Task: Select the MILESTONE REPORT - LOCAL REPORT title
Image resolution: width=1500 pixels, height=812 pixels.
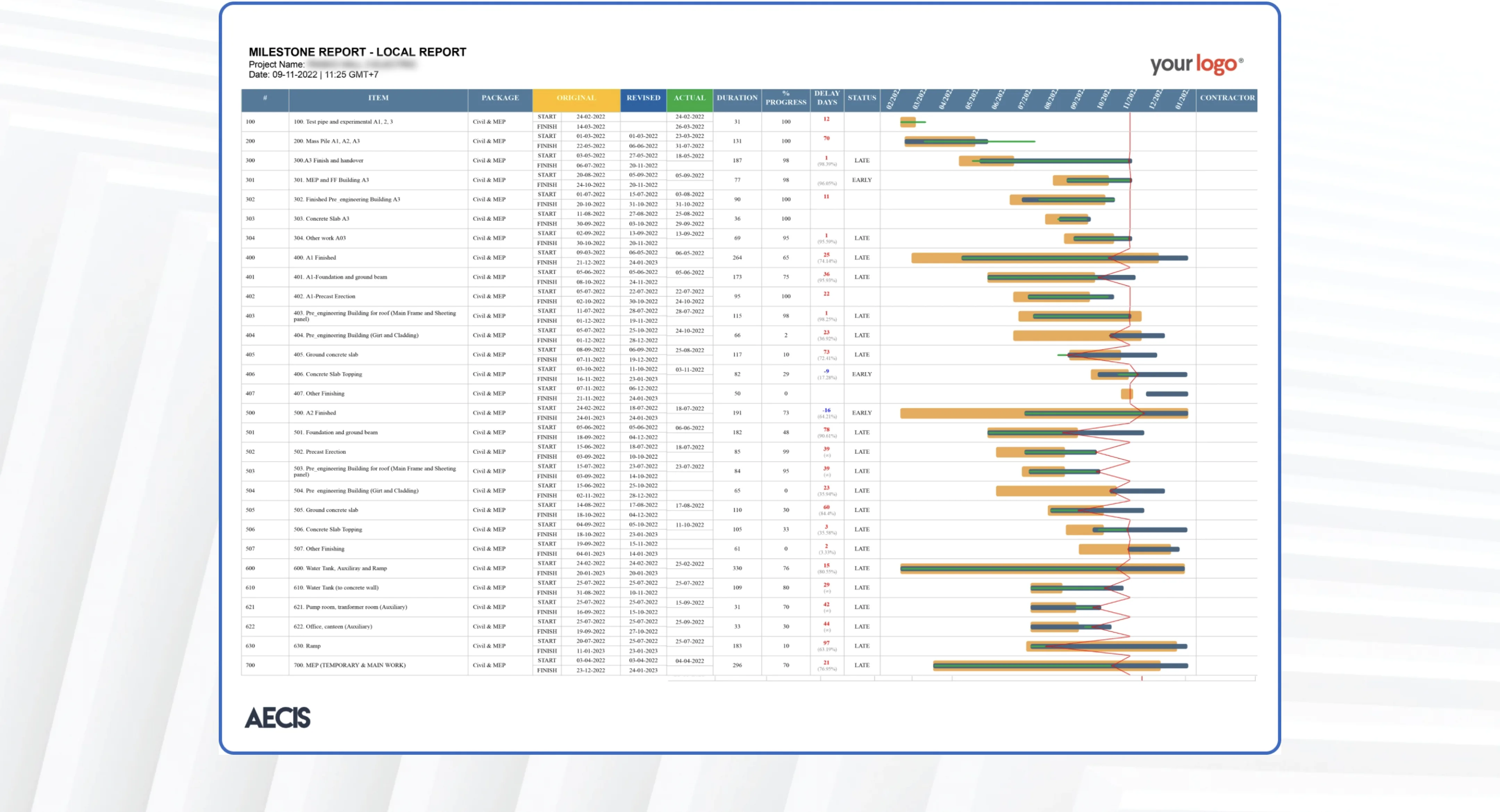Action: (x=358, y=52)
